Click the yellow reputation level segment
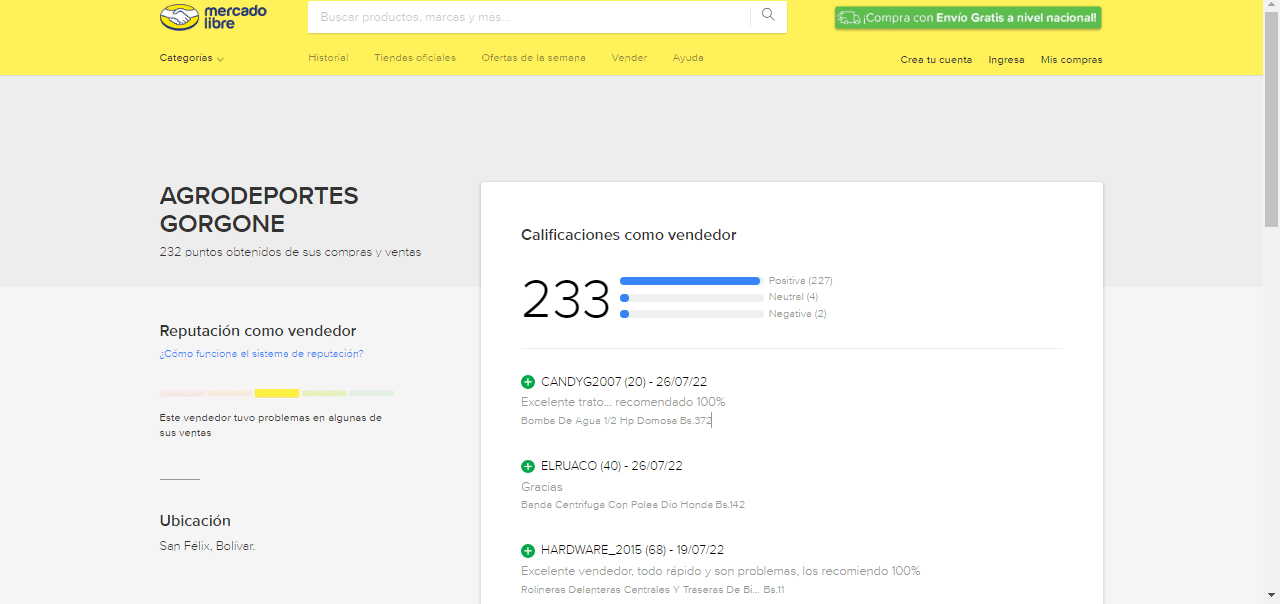Viewport: 1280px width, 604px height. (x=277, y=393)
